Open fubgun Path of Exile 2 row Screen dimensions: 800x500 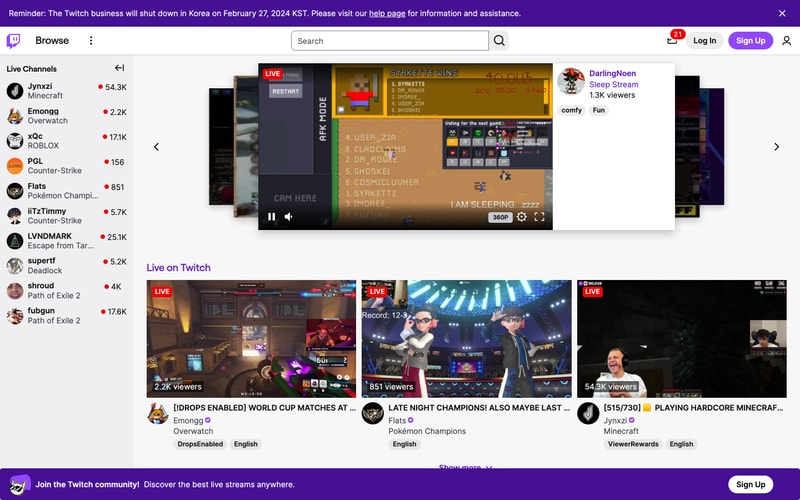point(66,315)
